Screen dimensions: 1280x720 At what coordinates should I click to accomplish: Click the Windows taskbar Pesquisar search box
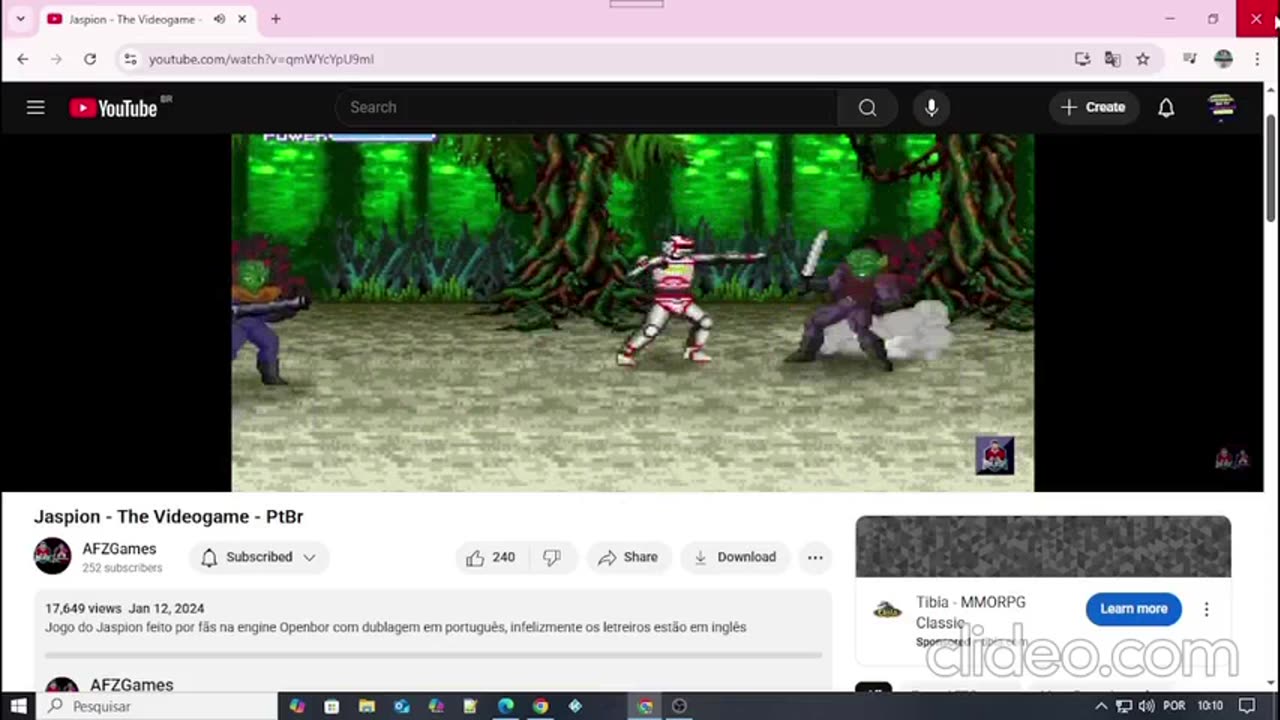[x=158, y=706]
